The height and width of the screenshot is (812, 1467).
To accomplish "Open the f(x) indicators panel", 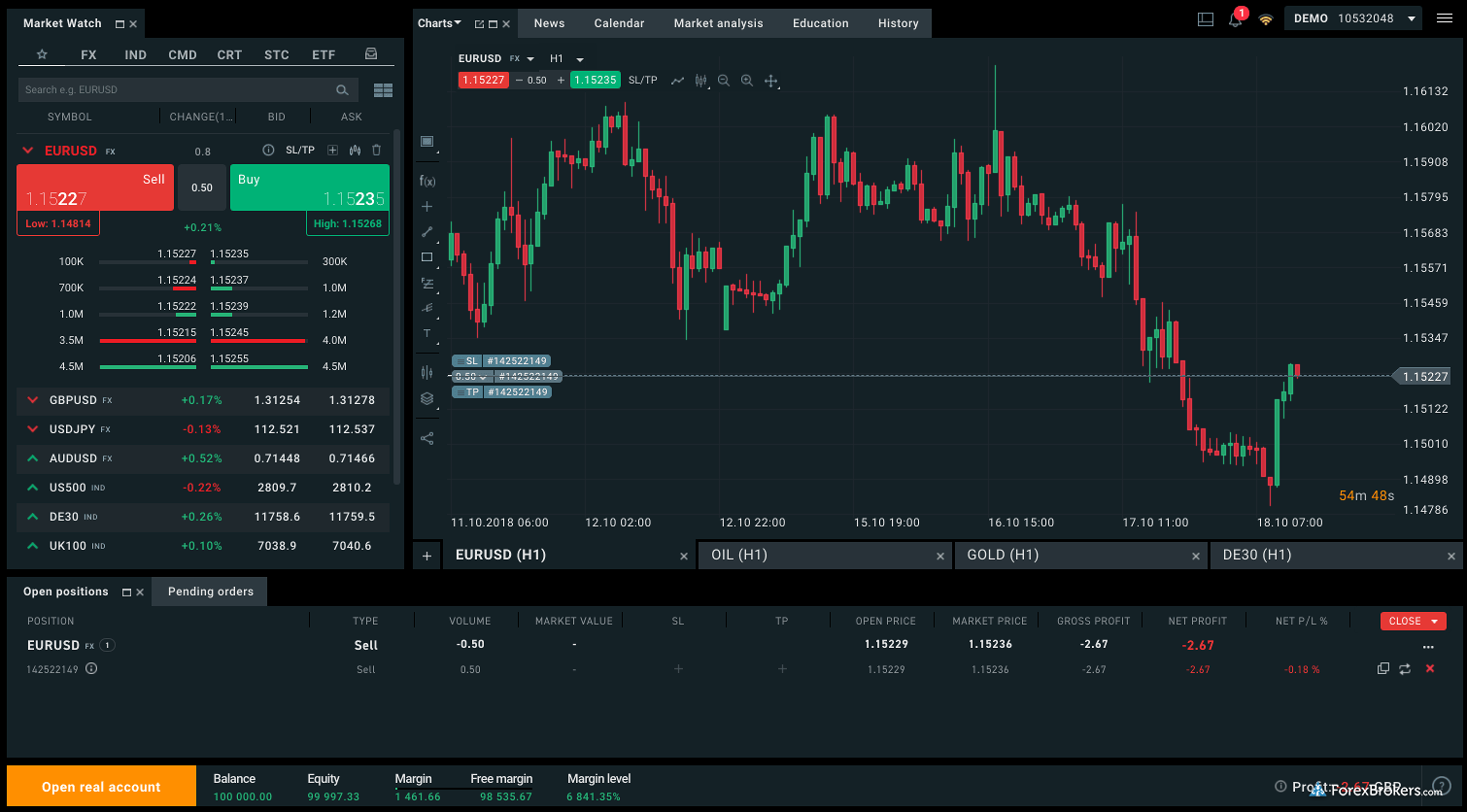I will click(x=427, y=180).
